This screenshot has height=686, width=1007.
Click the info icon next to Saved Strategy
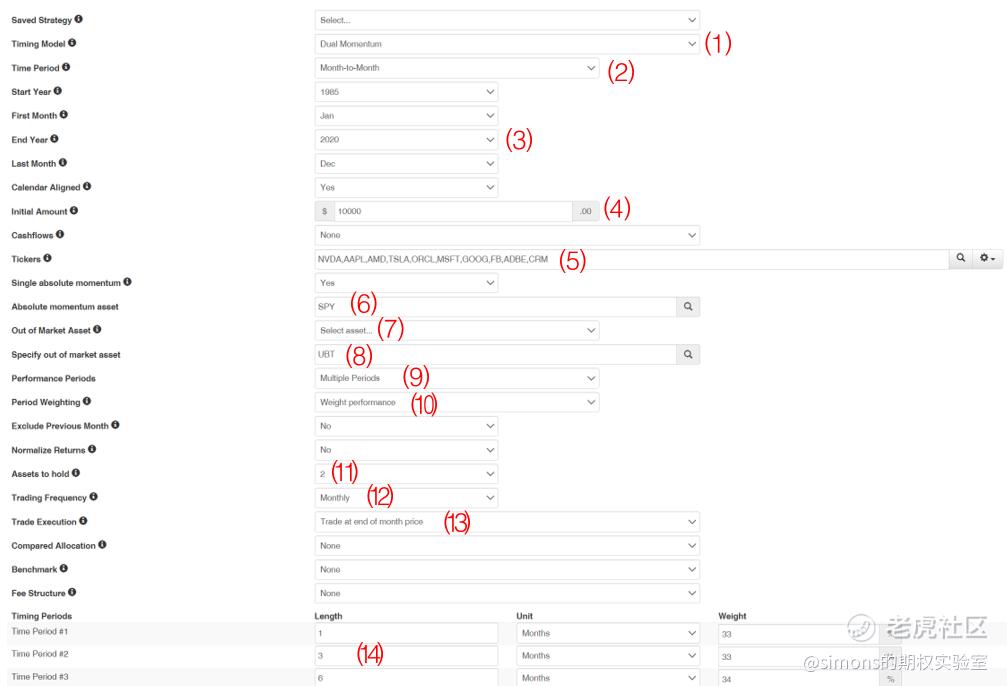click(x=78, y=19)
